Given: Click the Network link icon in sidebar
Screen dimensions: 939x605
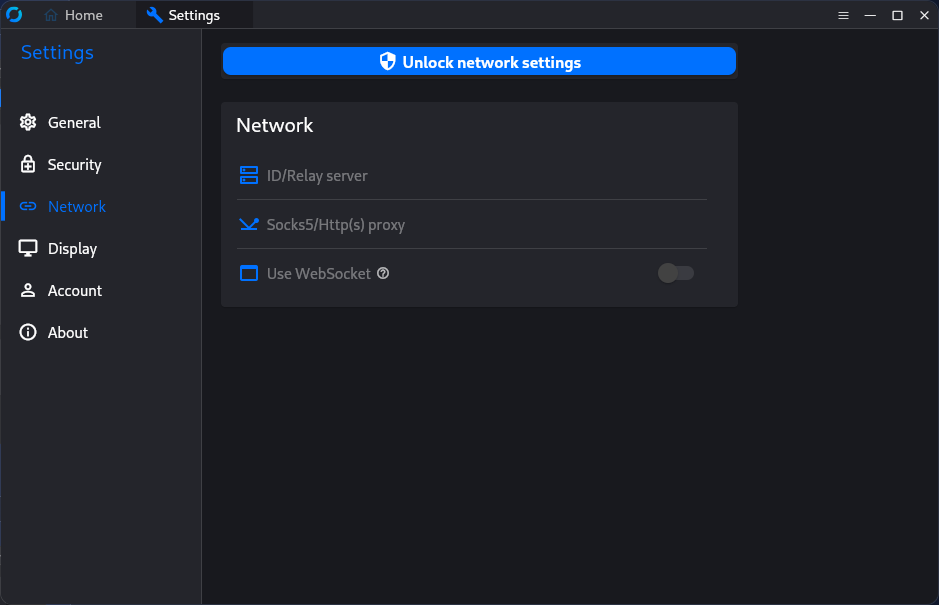Looking at the screenshot, I should [27, 206].
